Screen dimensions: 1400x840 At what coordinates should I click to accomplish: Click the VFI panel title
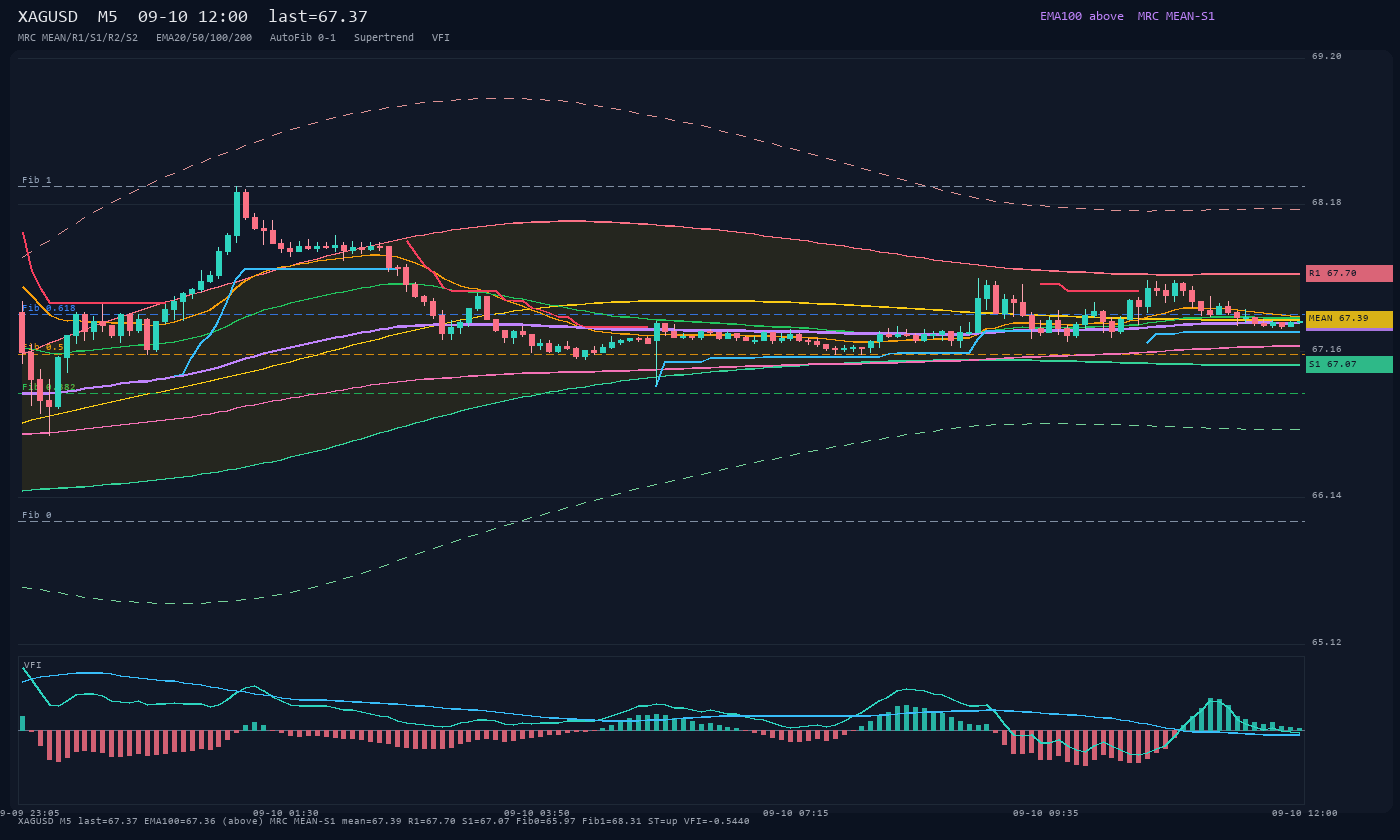33,665
